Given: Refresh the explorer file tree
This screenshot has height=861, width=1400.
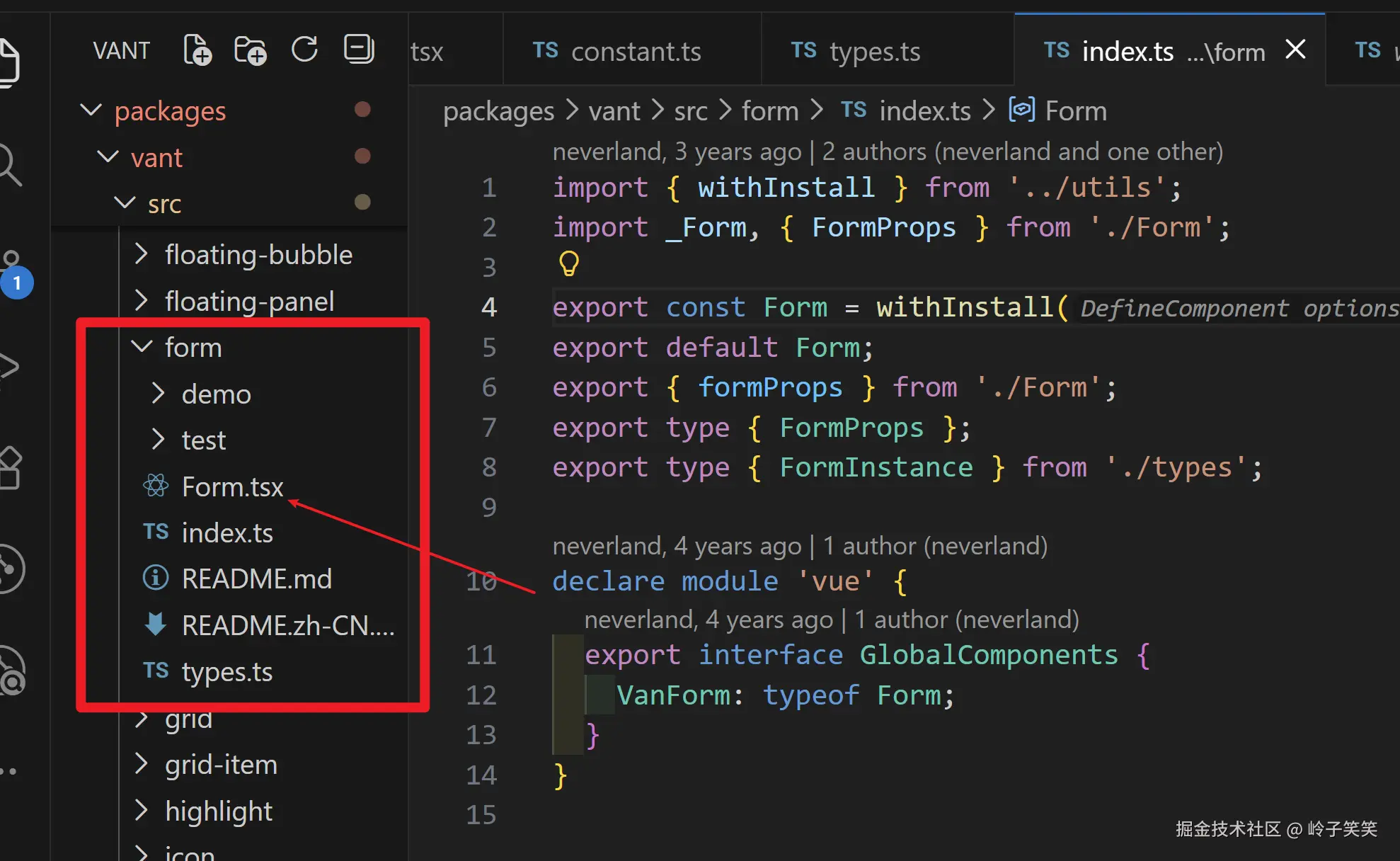Looking at the screenshot, I should pos(304,50).
